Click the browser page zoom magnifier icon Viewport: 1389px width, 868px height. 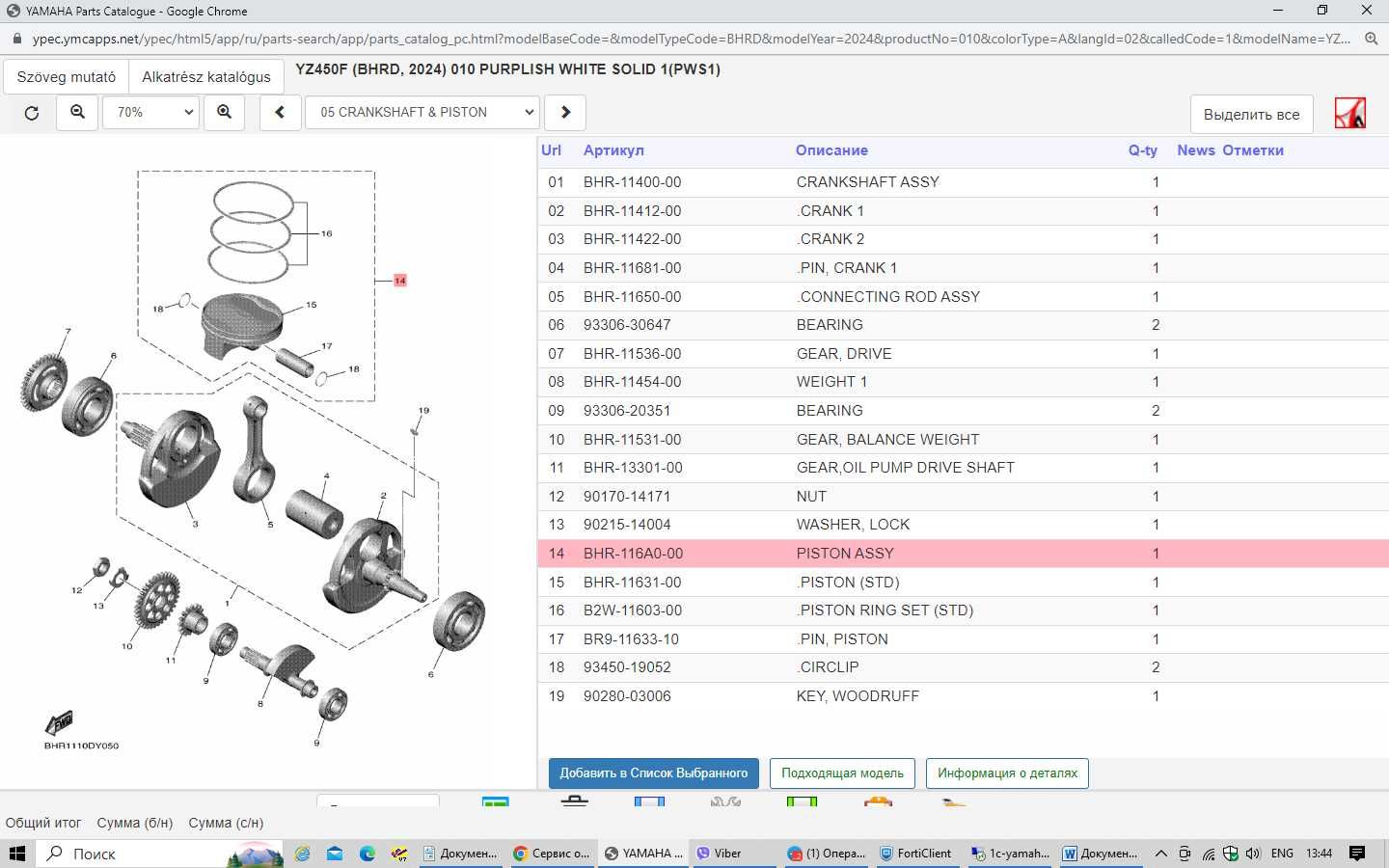[x=1371, y=39]
